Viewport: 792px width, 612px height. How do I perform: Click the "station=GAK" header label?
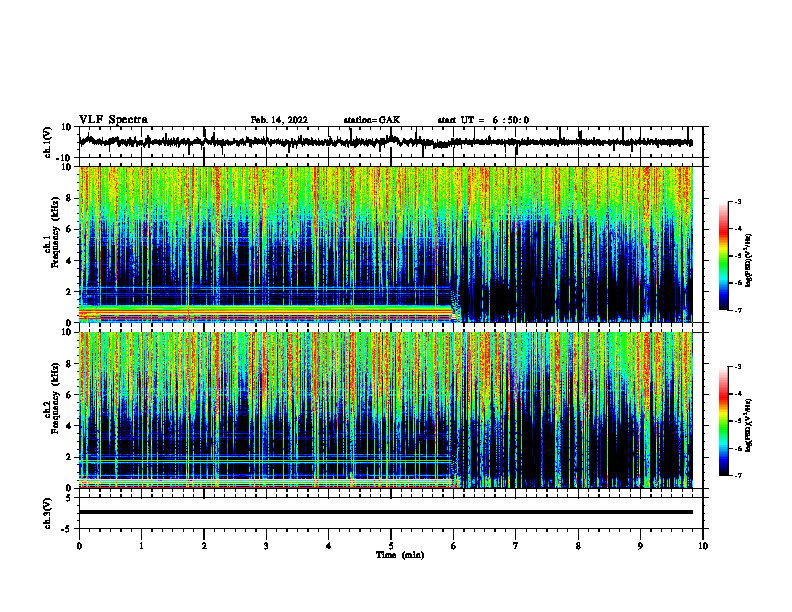372,120
